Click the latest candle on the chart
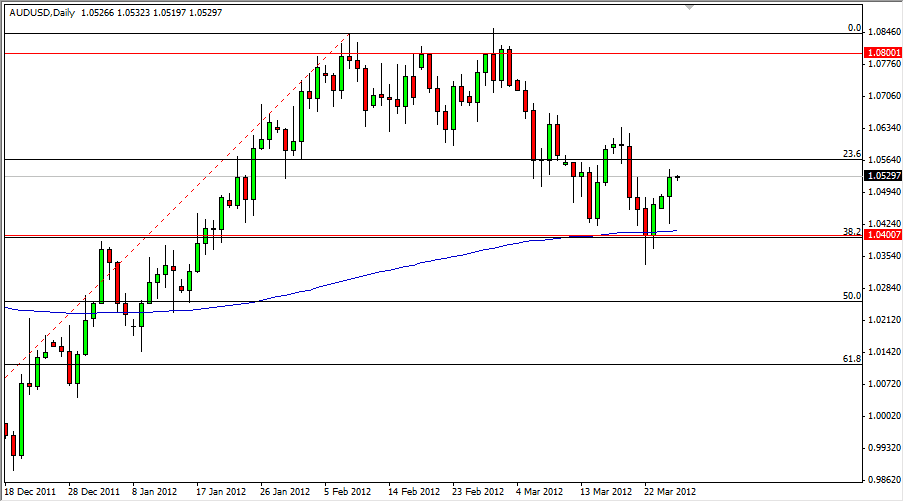 point(678,177)
